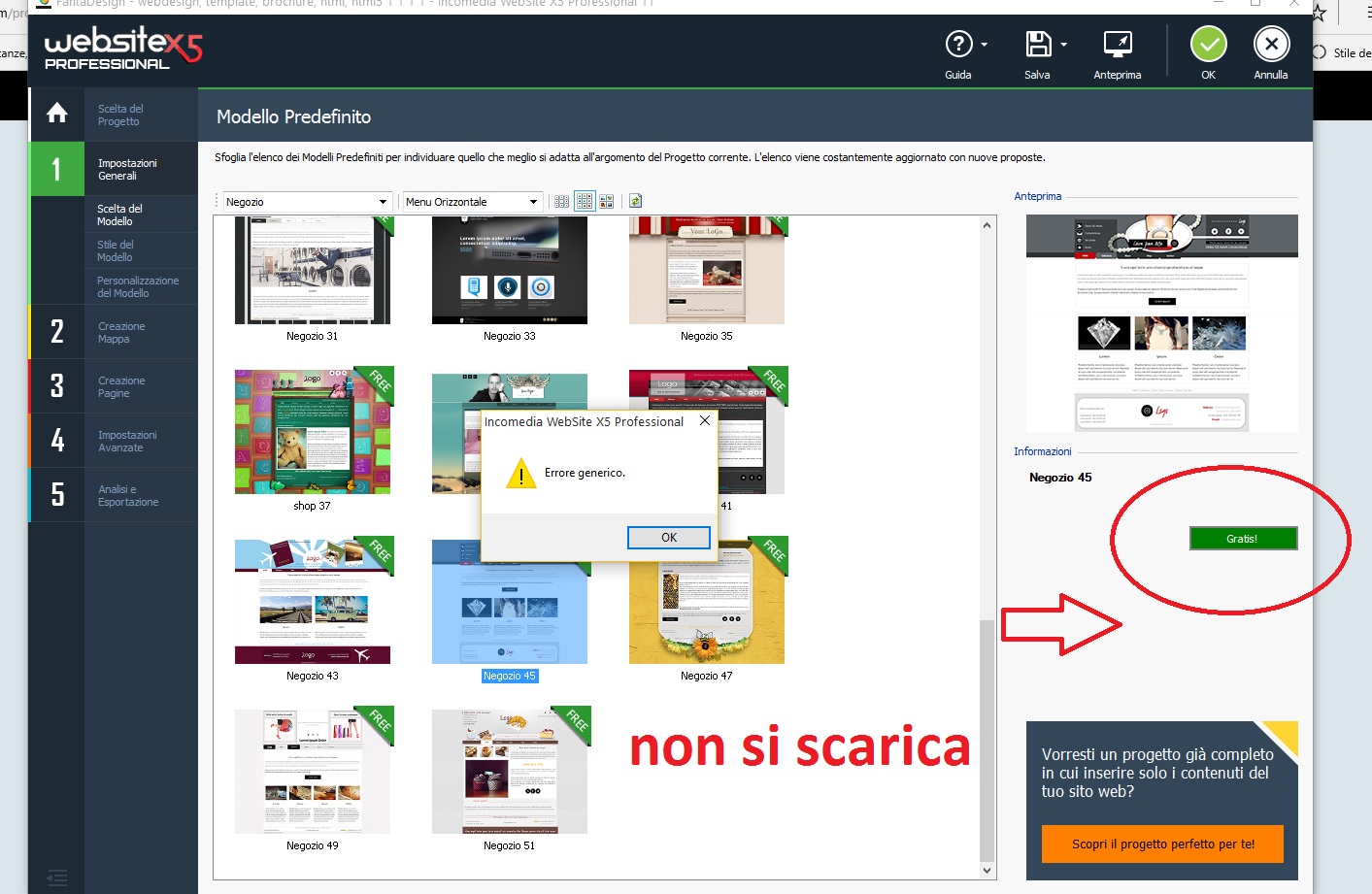Click OK in the Errore generico dialog

[669, 538]
